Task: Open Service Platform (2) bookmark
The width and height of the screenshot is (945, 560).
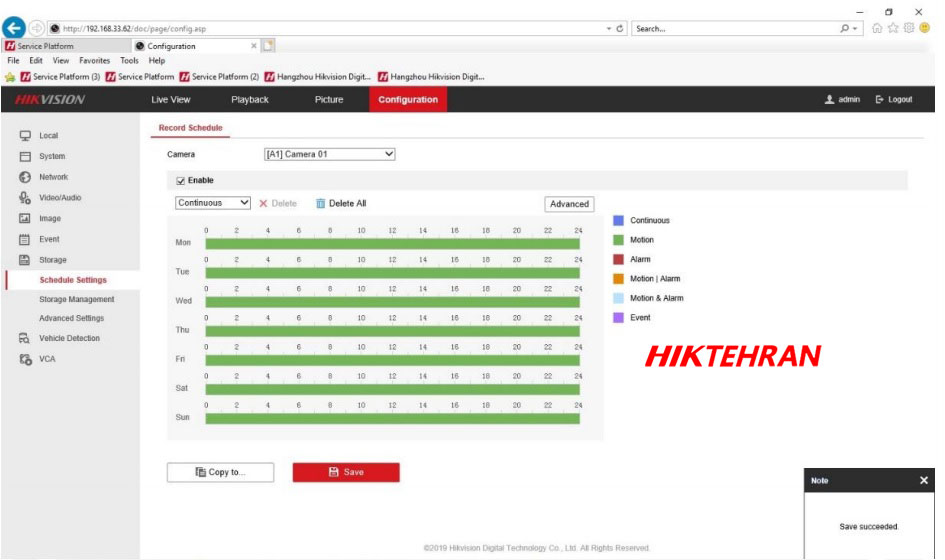Action: (219, 77)
